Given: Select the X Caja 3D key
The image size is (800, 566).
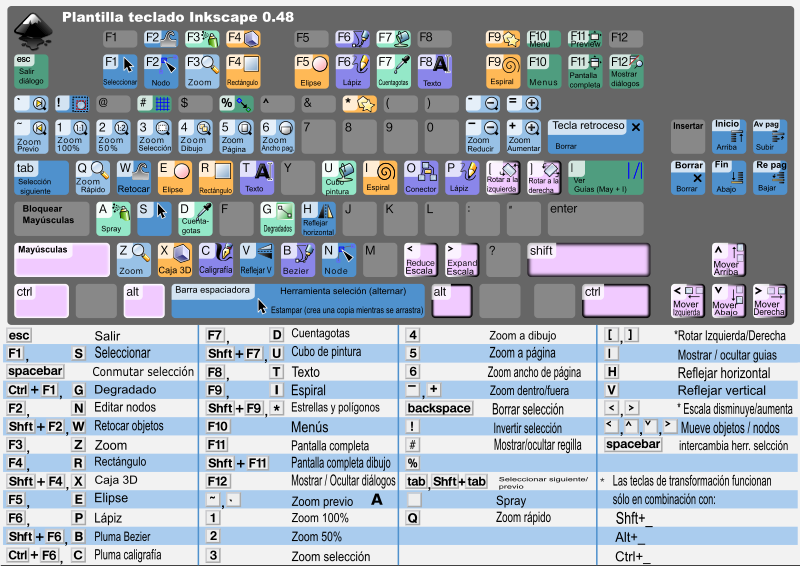Looking at the screenshot, I should coord(174,260).
